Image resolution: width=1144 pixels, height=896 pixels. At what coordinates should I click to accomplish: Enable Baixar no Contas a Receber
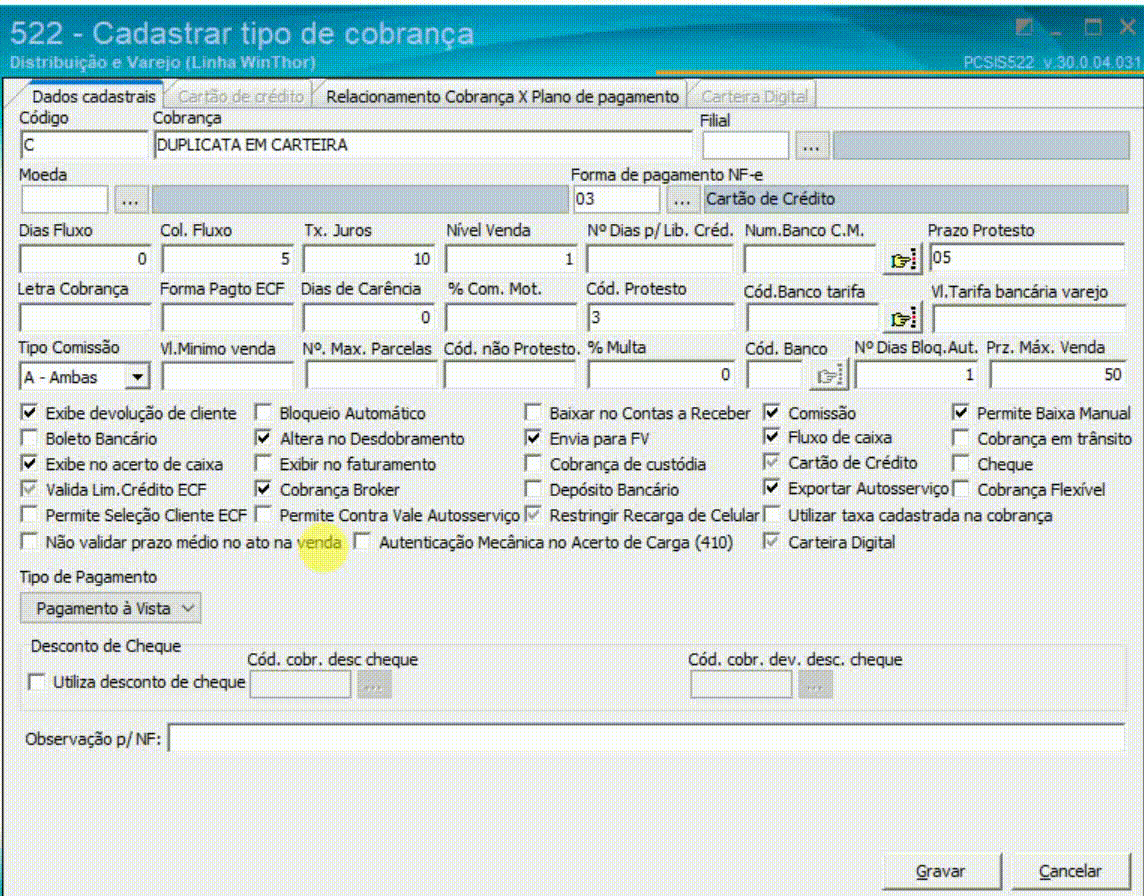click(x=533, y=413)
